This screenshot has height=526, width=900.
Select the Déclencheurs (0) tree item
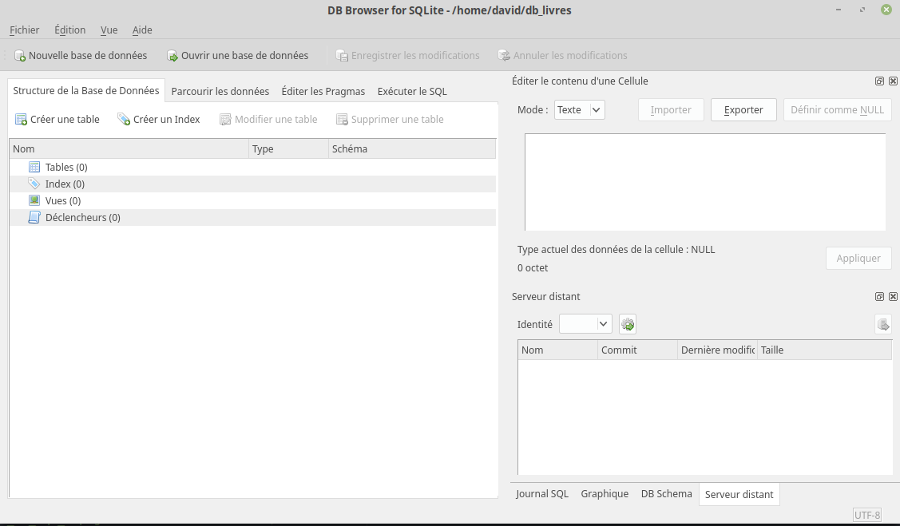click(82, 217)
